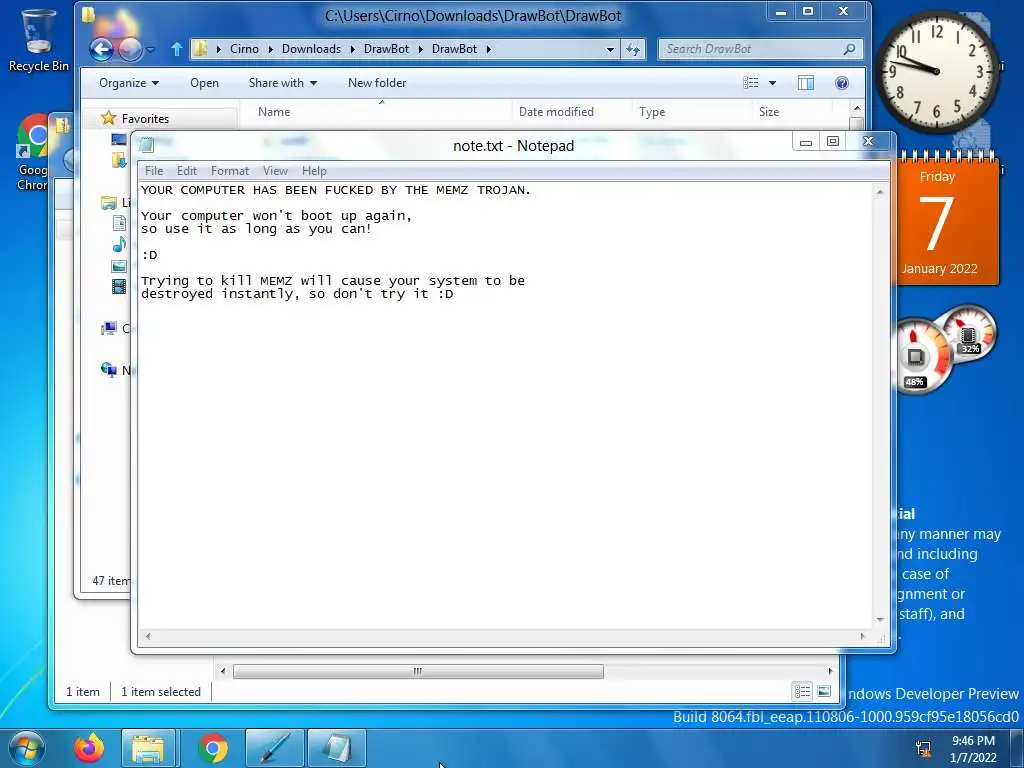Viewport: 1024px width, 768px height.
Task: Open the Edit menu in Notepad
Action: point(186,170)
